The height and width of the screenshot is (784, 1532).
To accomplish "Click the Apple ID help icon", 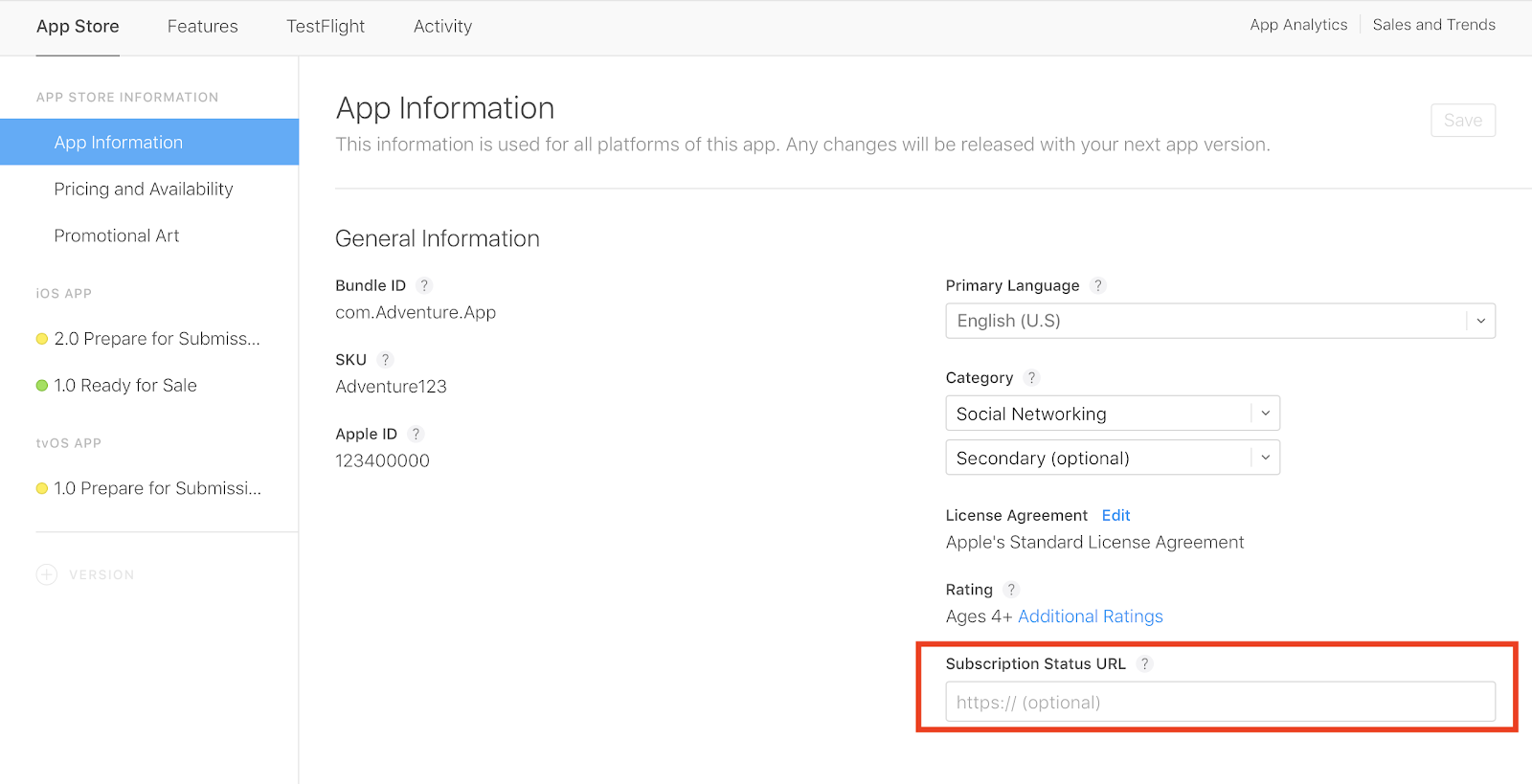I will coord(416,434).
